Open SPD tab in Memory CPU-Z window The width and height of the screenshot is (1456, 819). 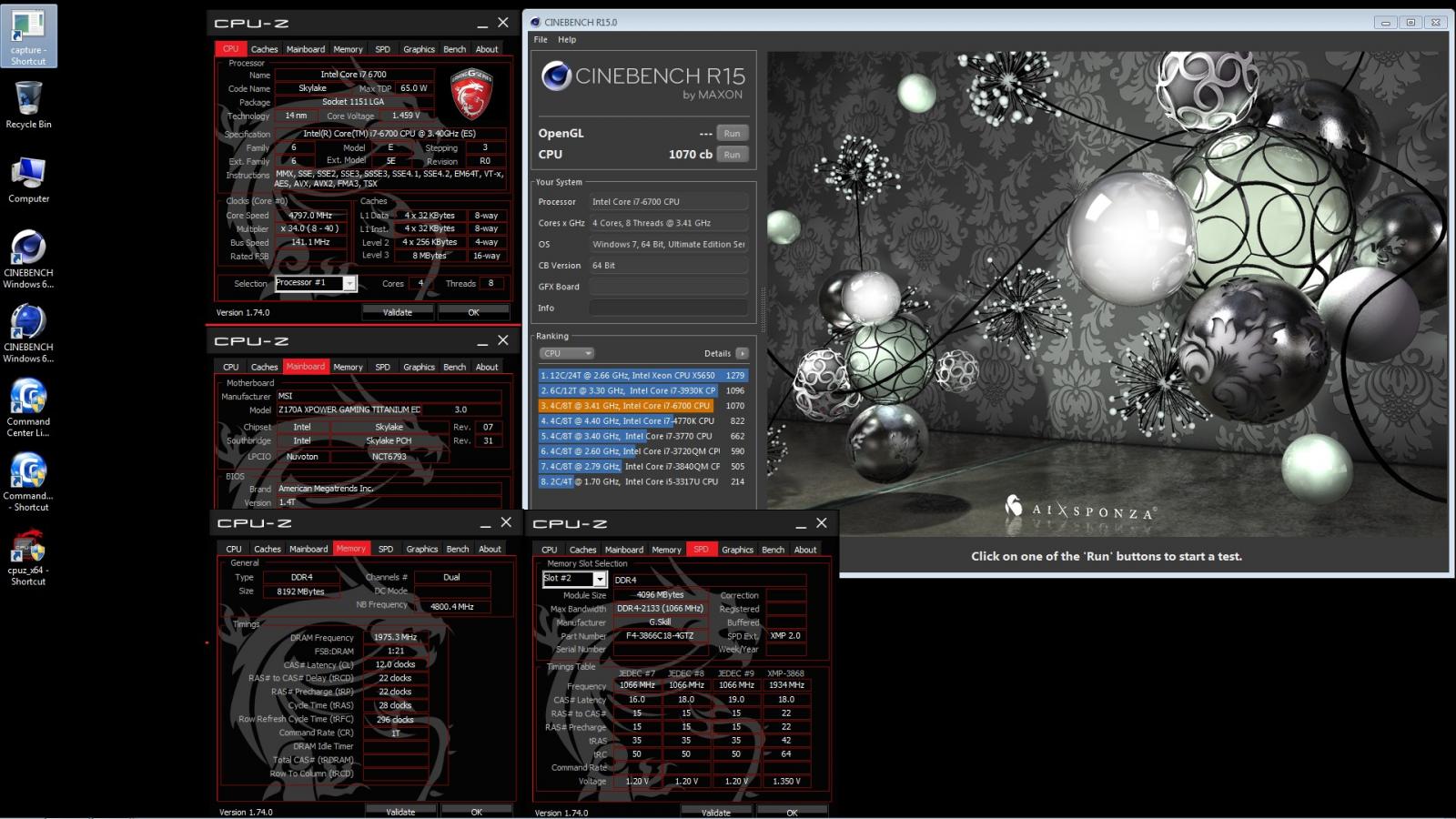[386, 549]
